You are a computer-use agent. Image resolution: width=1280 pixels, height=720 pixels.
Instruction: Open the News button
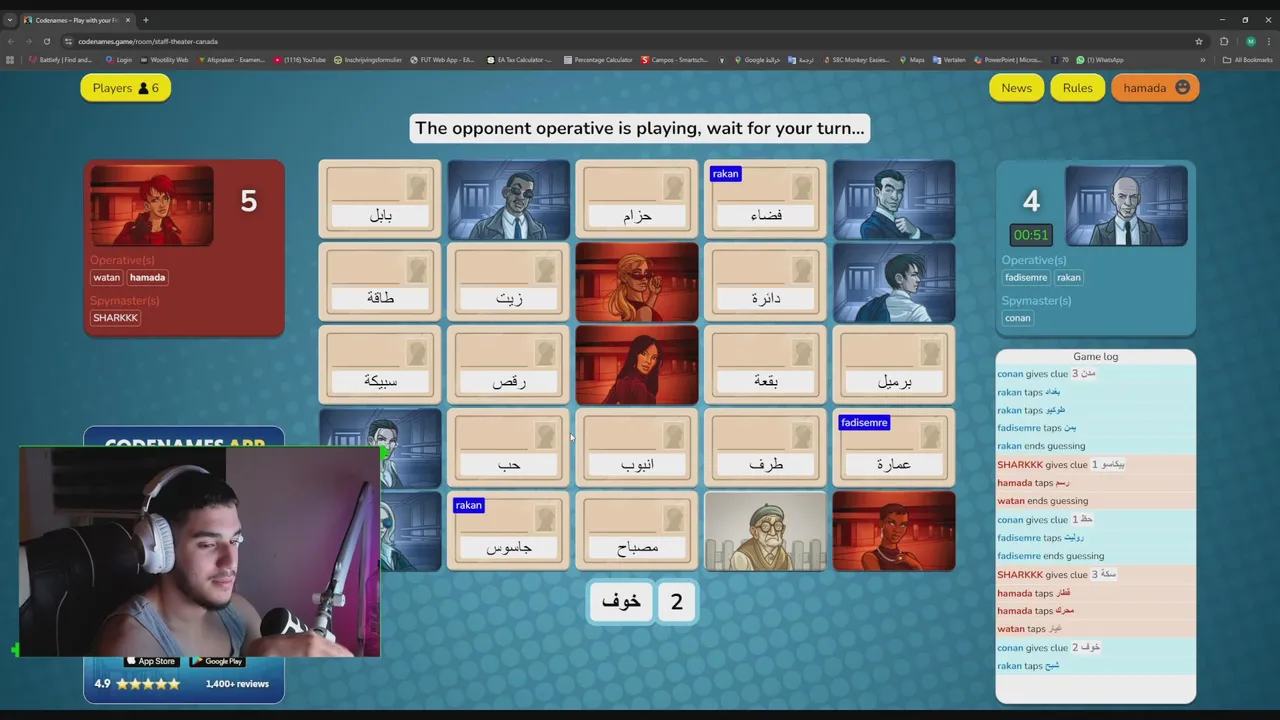[1016, 88]
